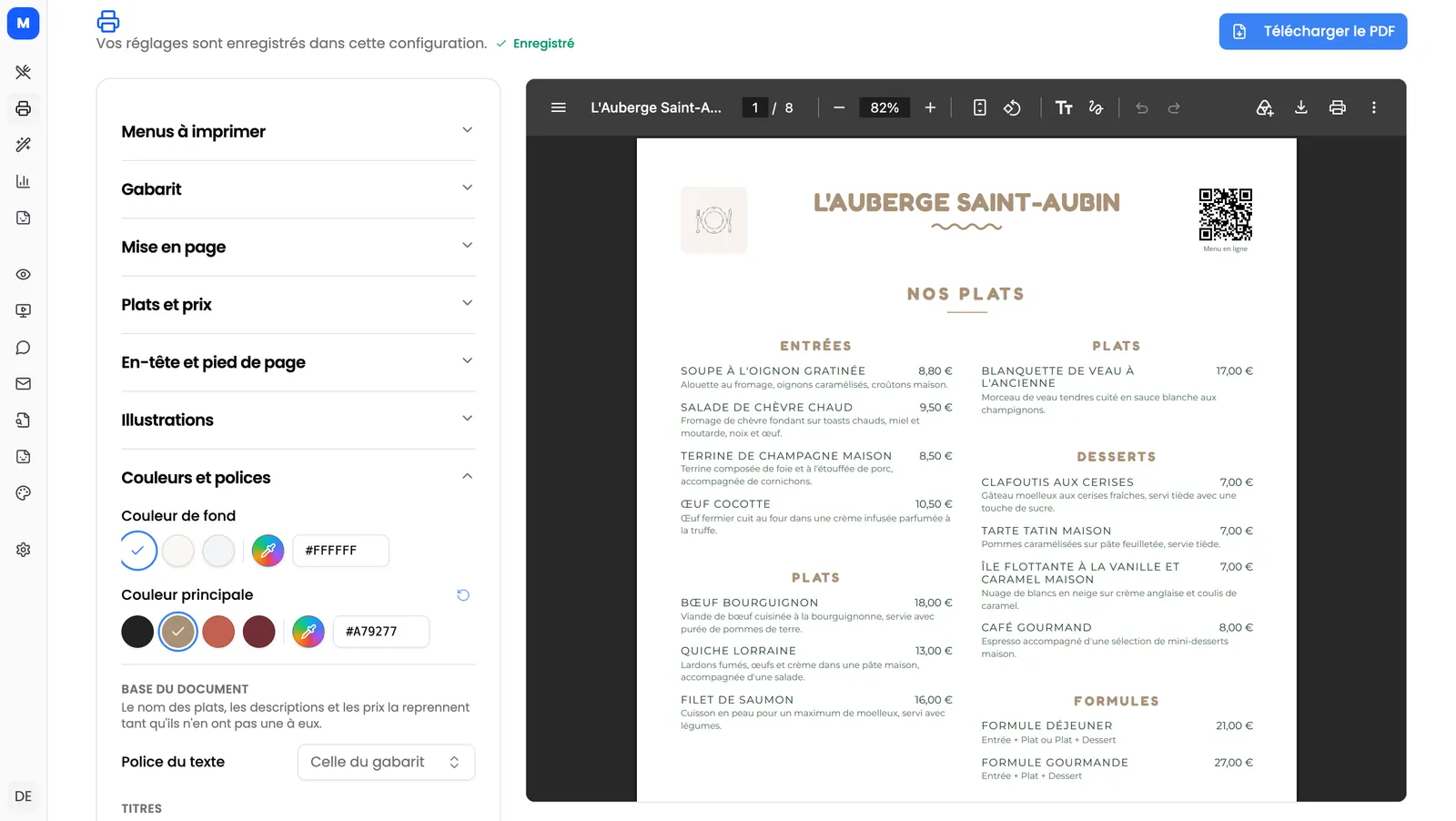Screen dimensions: 1456x821
Task: Rotate the PDF page counterclockwise
Action: coord(1012,107)
